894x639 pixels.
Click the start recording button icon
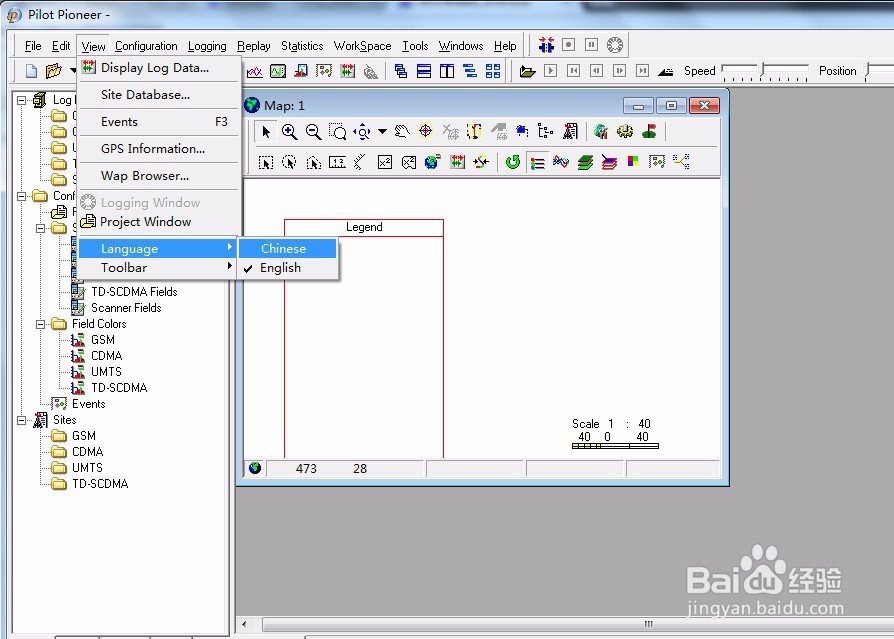click(568, 44)
